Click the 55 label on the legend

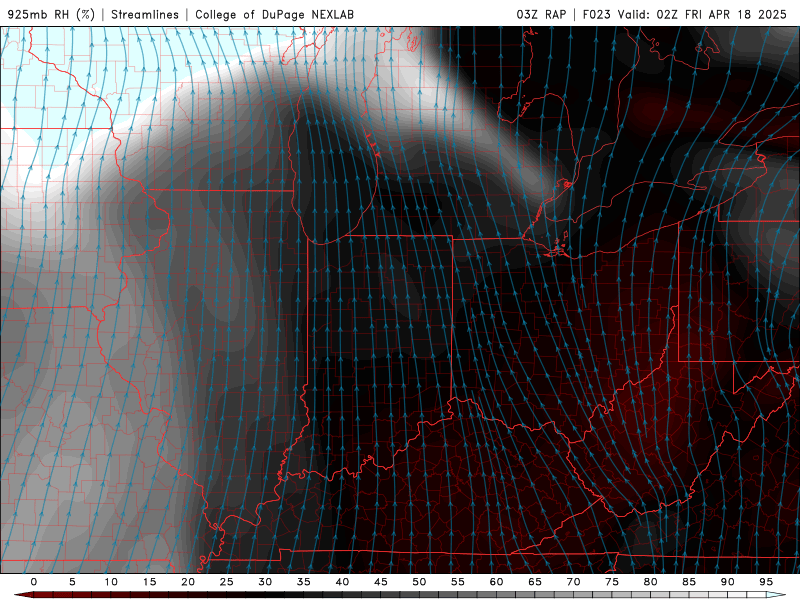click(x=458, y=582)
